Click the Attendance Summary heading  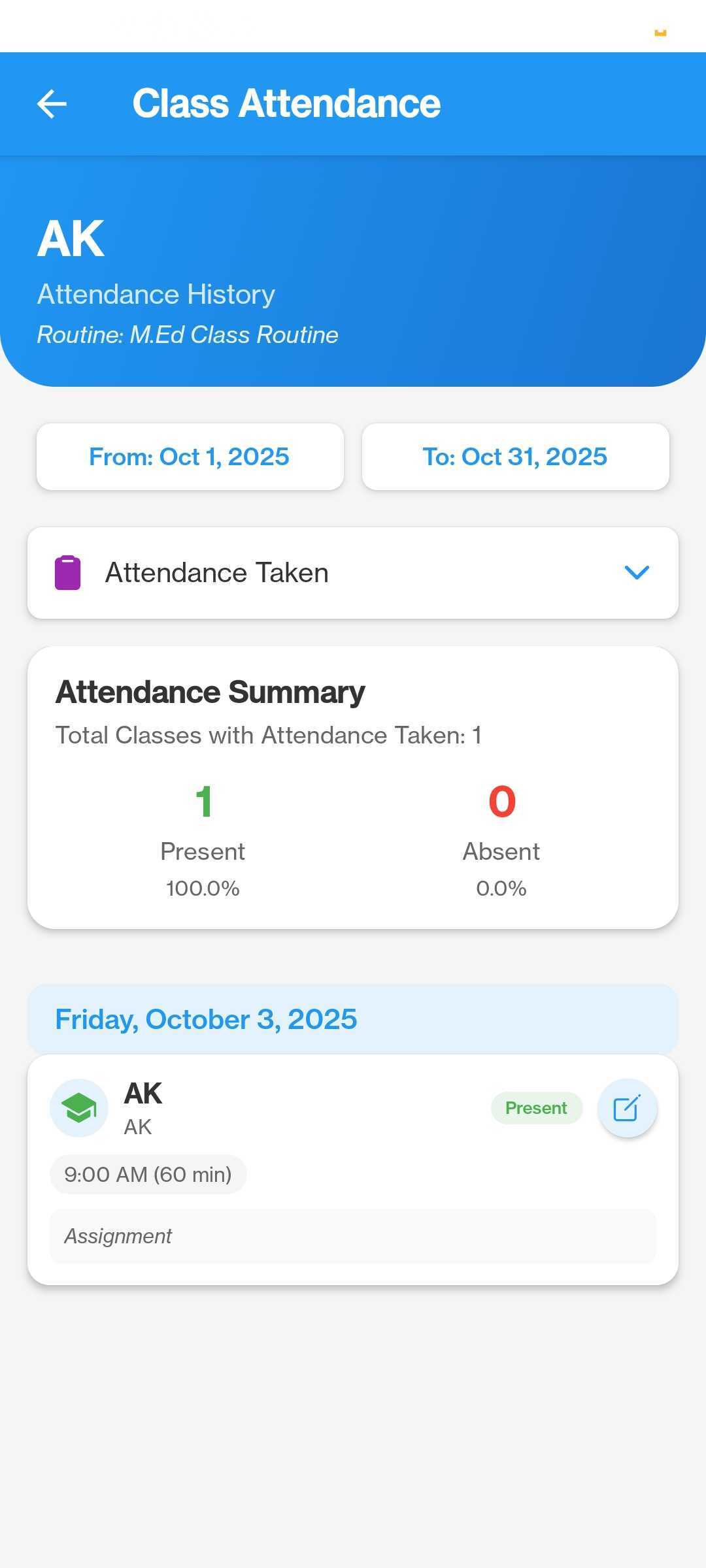210,693
